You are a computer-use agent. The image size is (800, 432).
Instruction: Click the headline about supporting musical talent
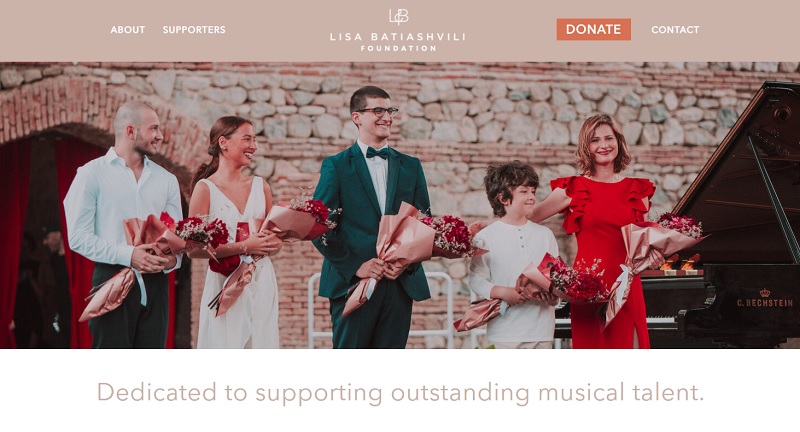(x=401, y=393)
